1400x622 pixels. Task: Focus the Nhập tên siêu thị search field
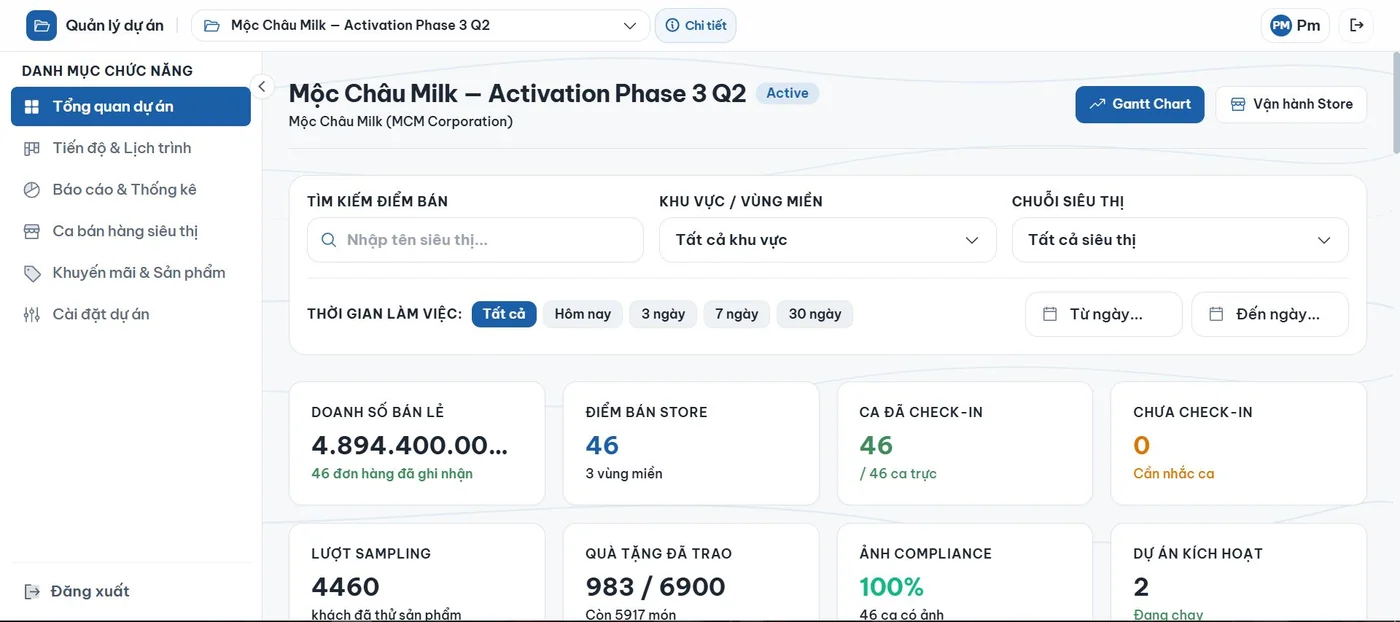click(475, 240)
